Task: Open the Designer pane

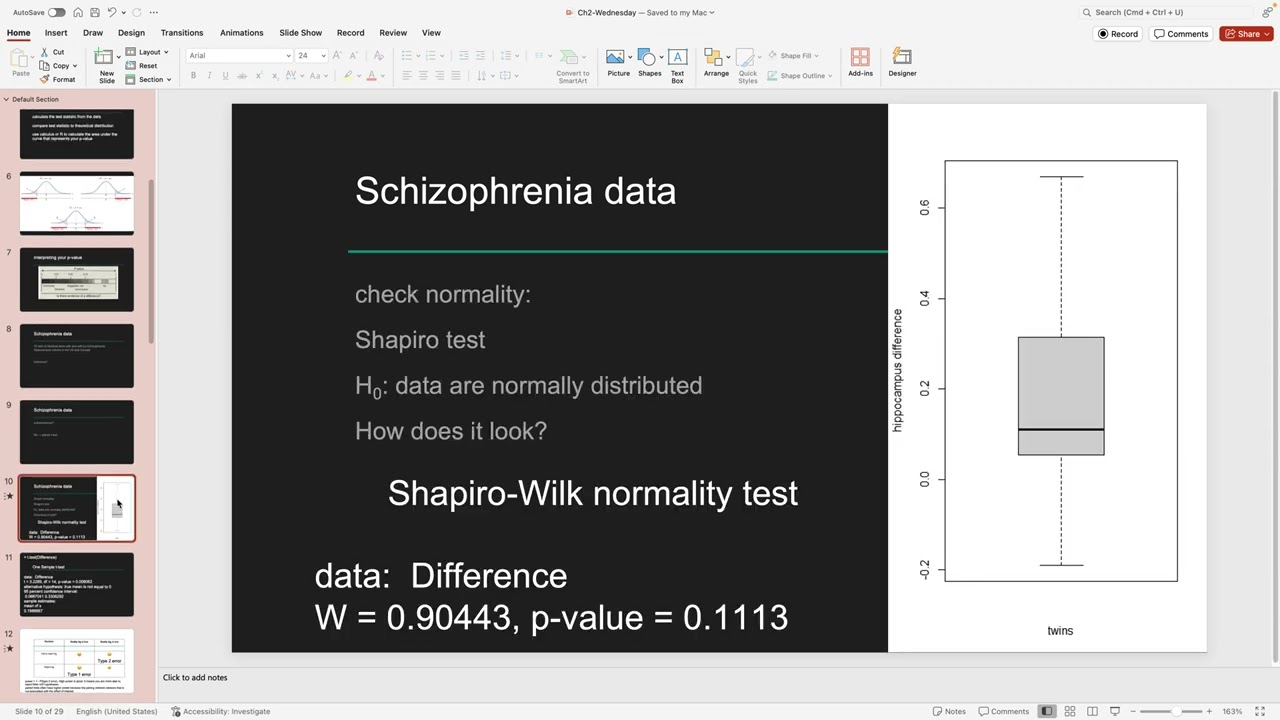Action: [902, 64]
